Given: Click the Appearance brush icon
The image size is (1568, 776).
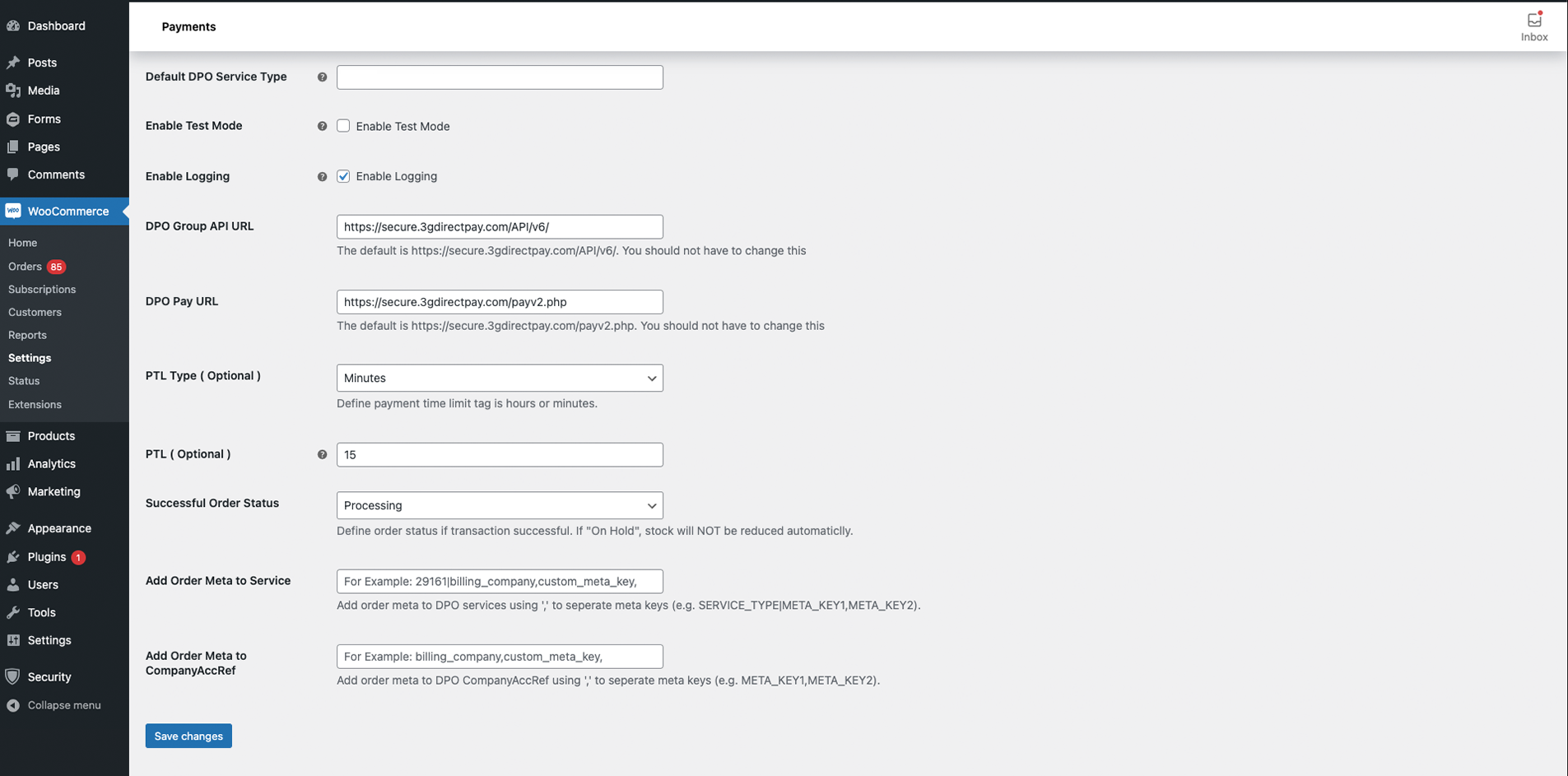Looking at the screenshot, I should pyautogui.click(x=13, y=528).
